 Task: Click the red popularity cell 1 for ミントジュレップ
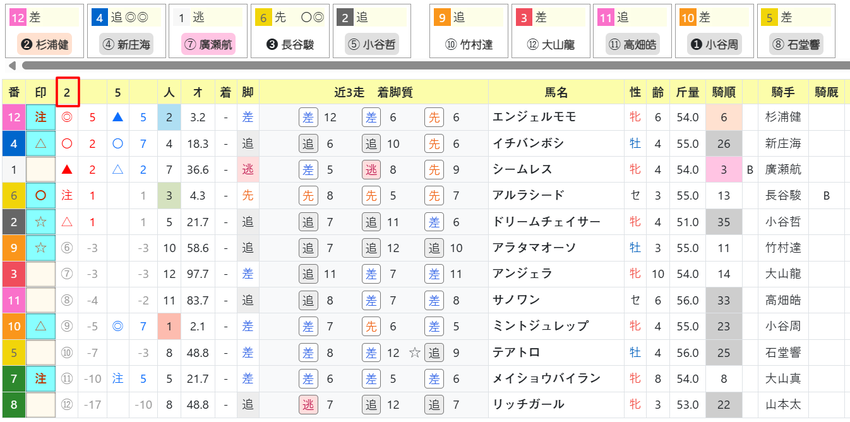(169, 326)
